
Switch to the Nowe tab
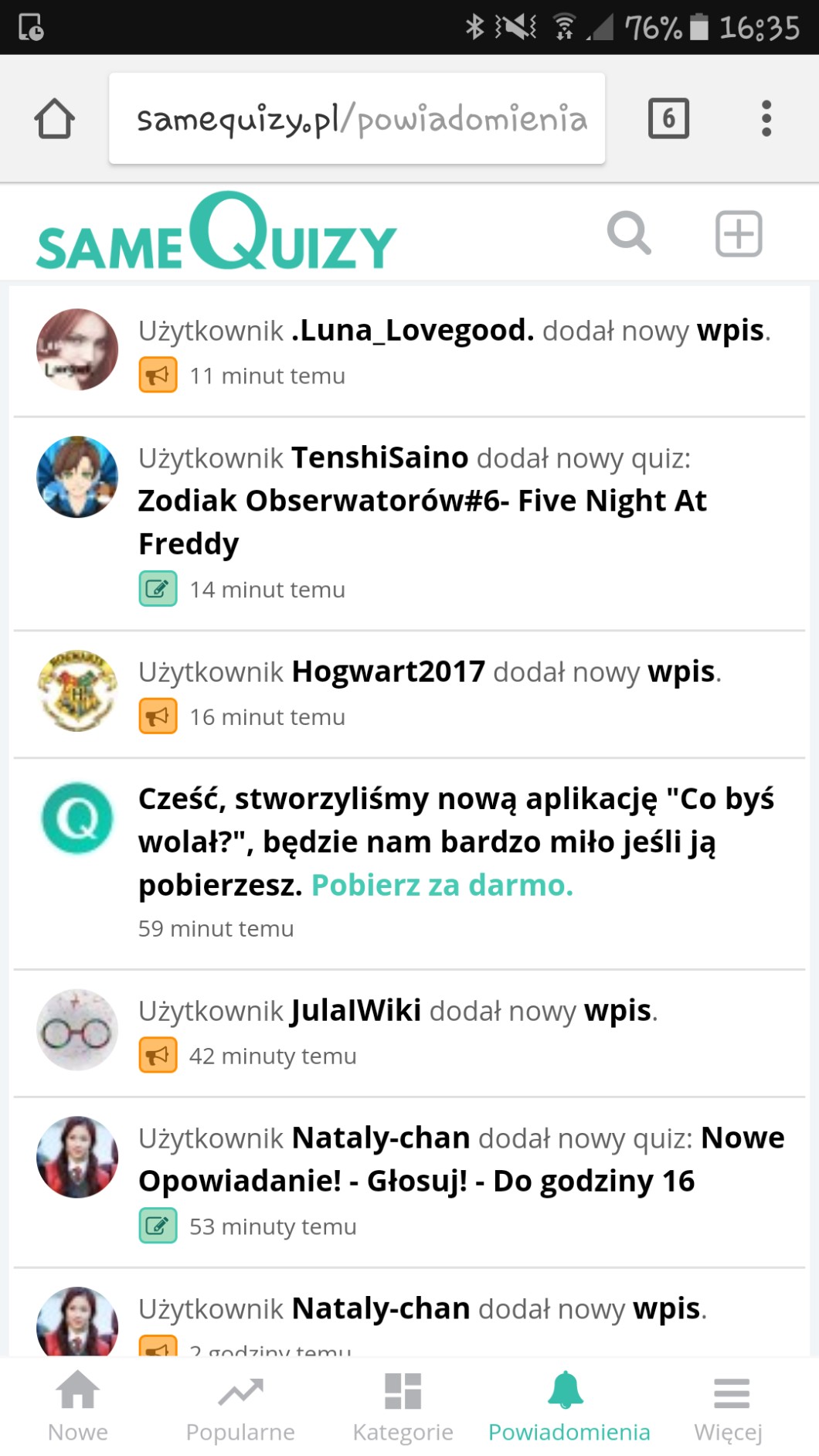tap(78, 1407)
